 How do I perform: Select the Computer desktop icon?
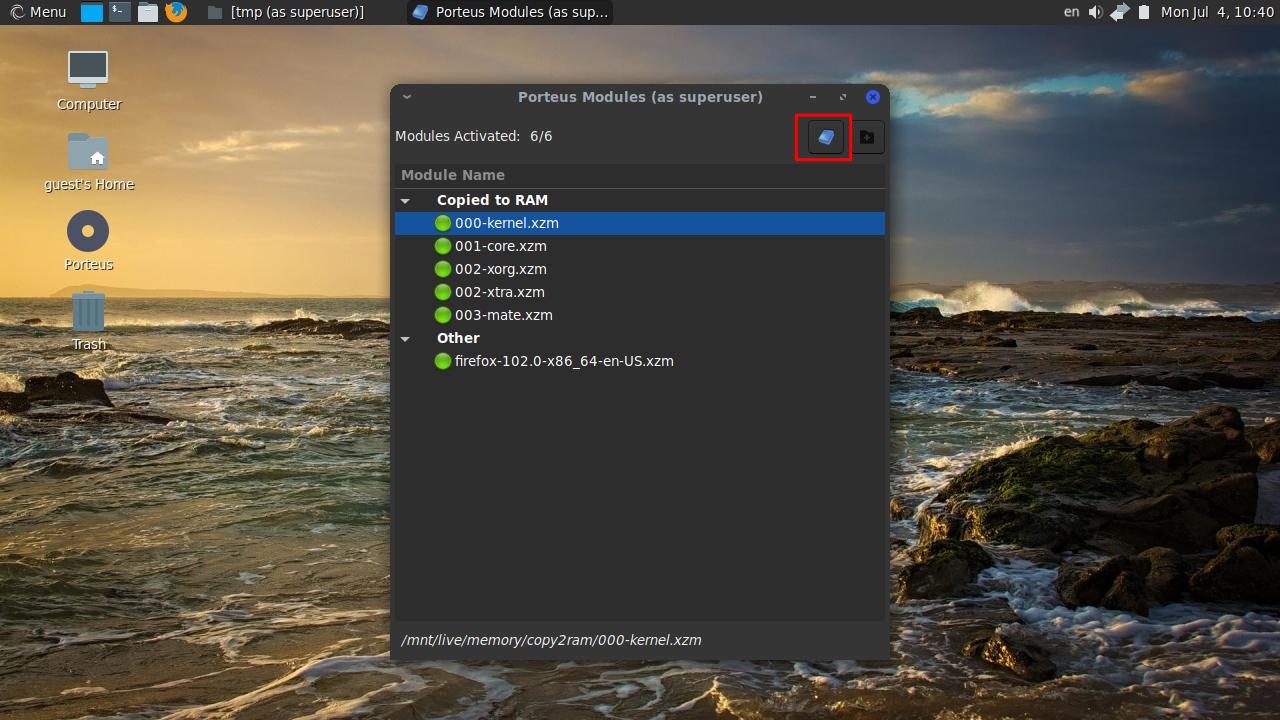coord(88,80)
